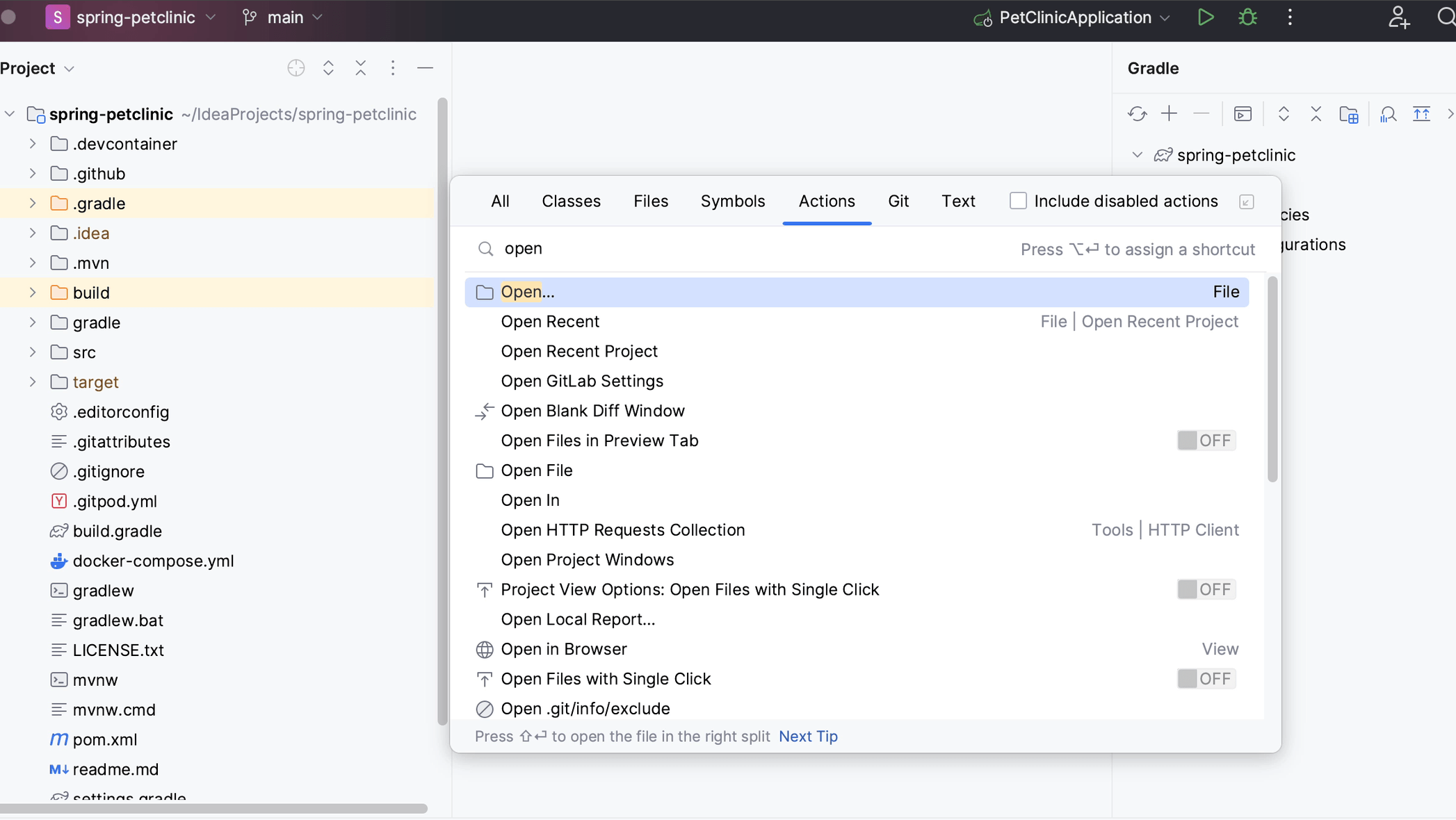Screen dimensions: 1456x820
Task: Click the search field containing 'open'
Action: pyautogui.click(x=695, y=249)
